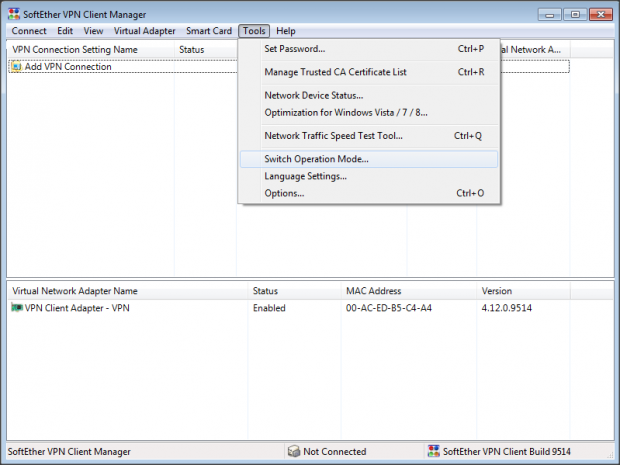The width and height of the screenshot is (620, 465).
Task: Open the Help menu
Action: coord(285,31)
